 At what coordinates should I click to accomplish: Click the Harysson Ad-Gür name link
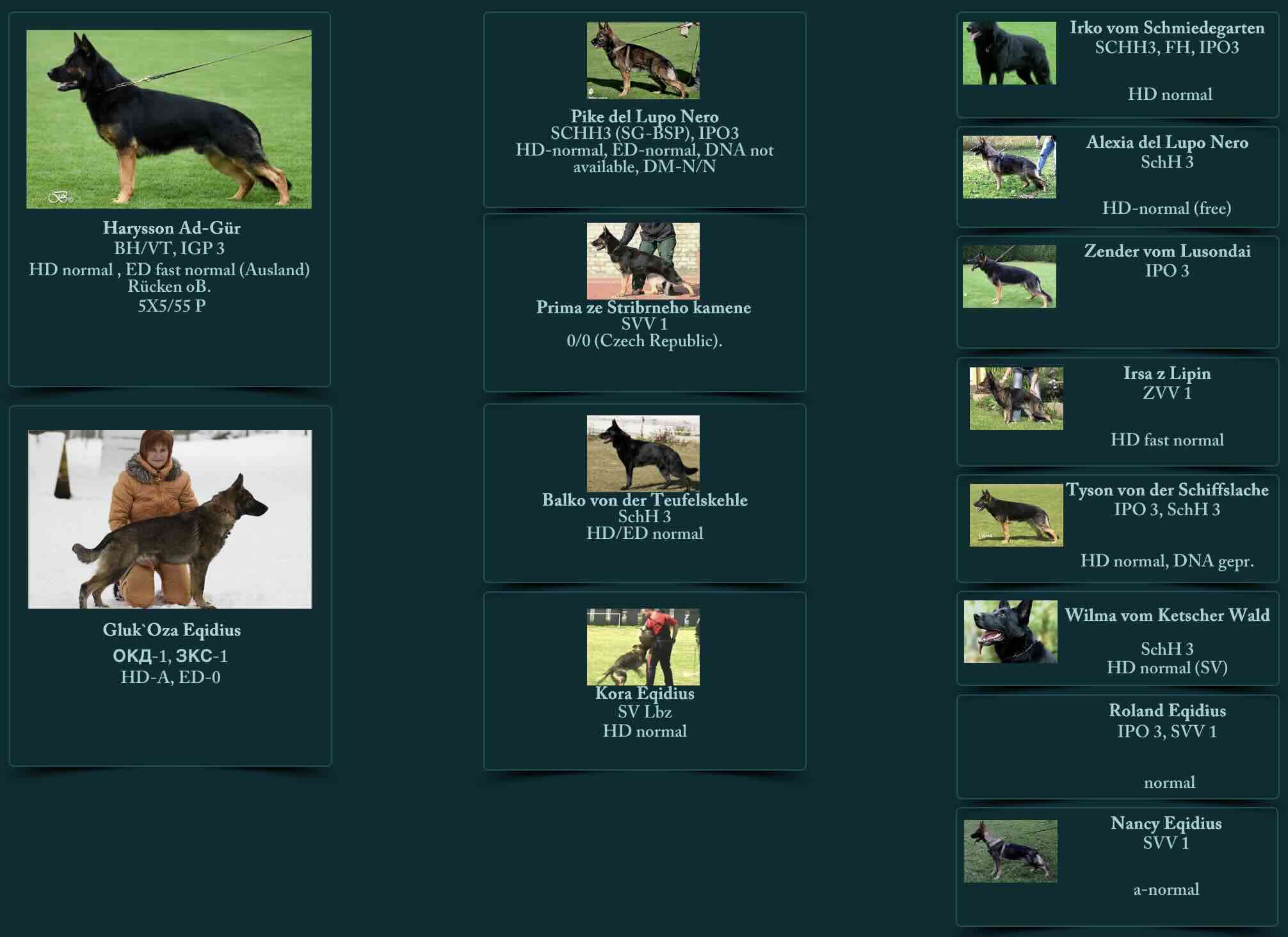172,228
